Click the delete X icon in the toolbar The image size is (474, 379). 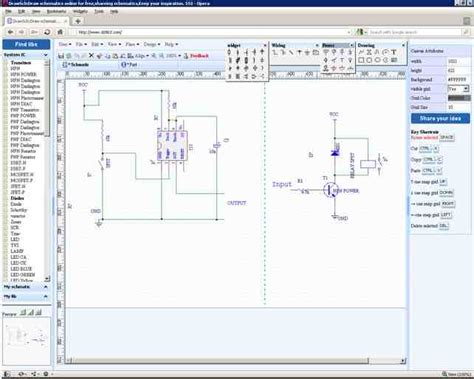pos(91,56)
